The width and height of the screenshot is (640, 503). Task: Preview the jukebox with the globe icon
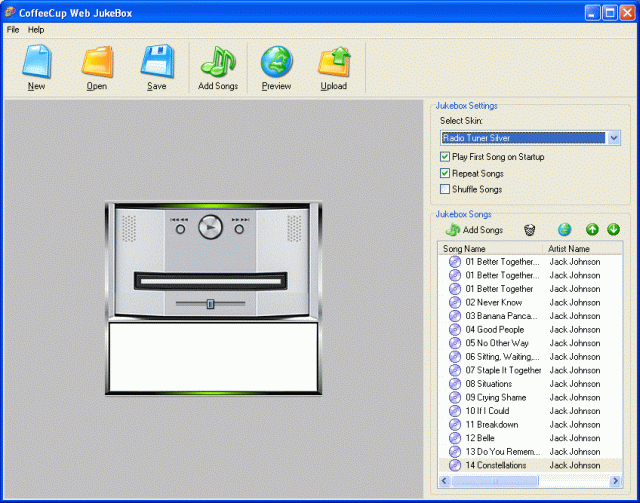click(x=276, y=61)
